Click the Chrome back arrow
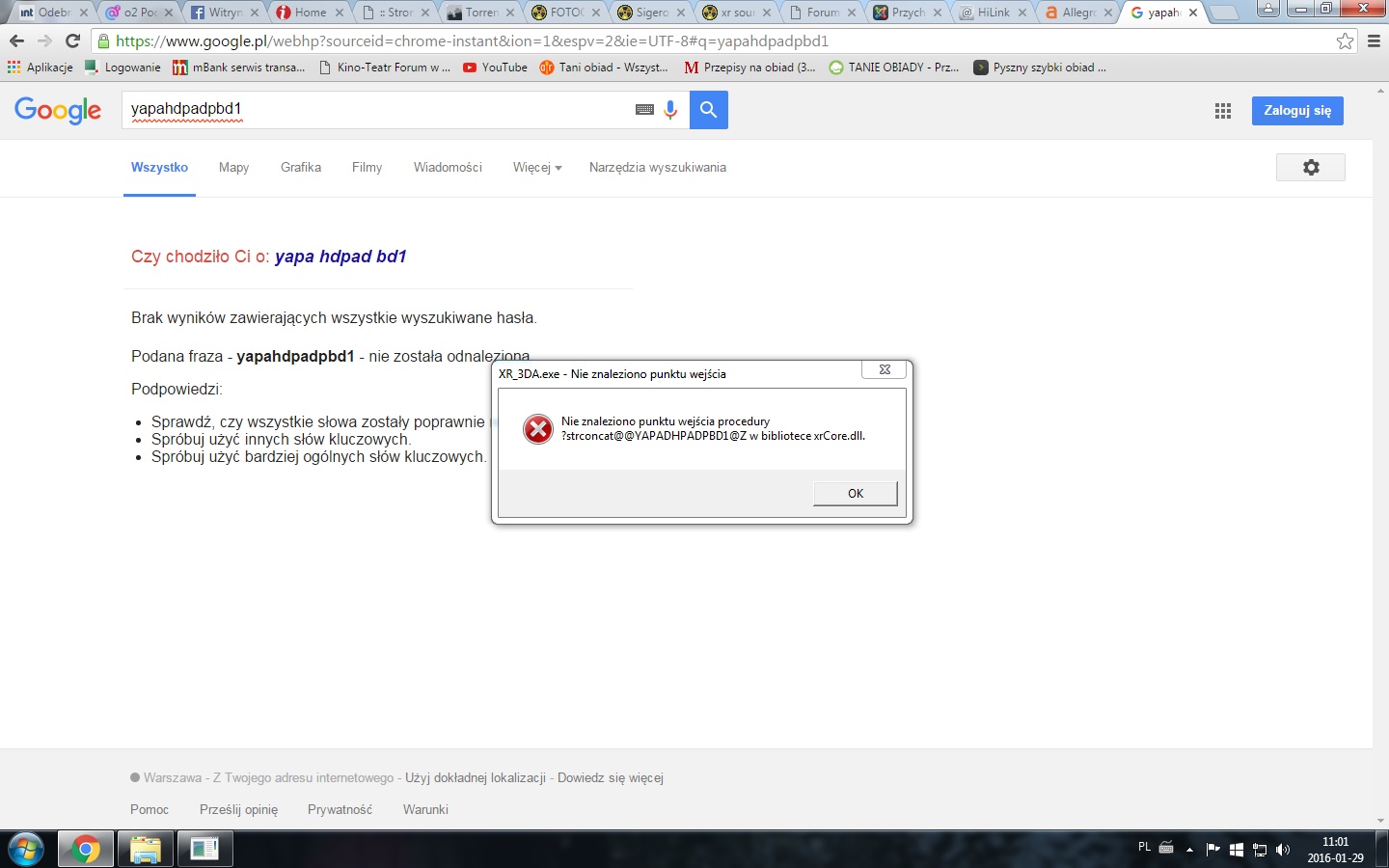 coord(16,41)
